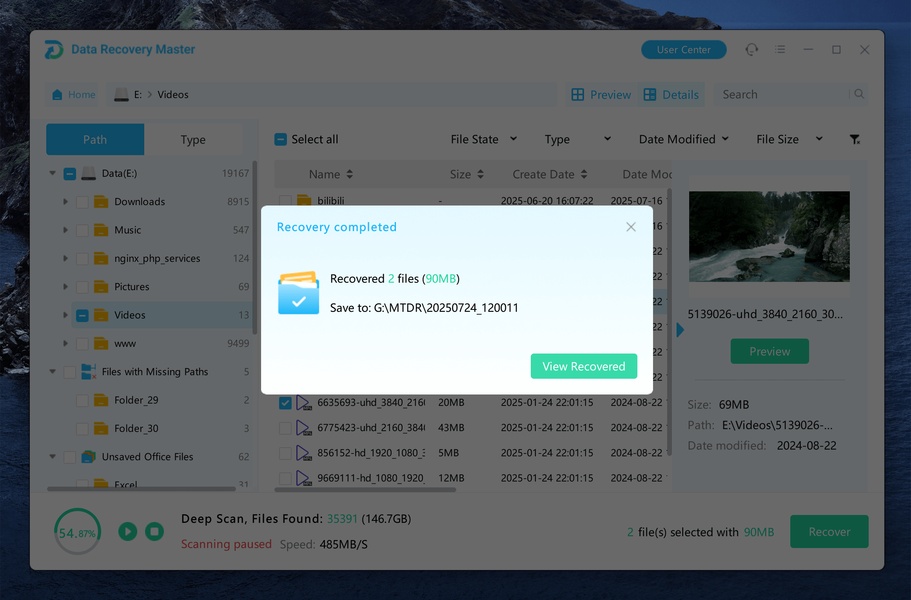Screen dimensions: 911x600
Task: Resume scanning with the play button
Action: pos(127,532)
